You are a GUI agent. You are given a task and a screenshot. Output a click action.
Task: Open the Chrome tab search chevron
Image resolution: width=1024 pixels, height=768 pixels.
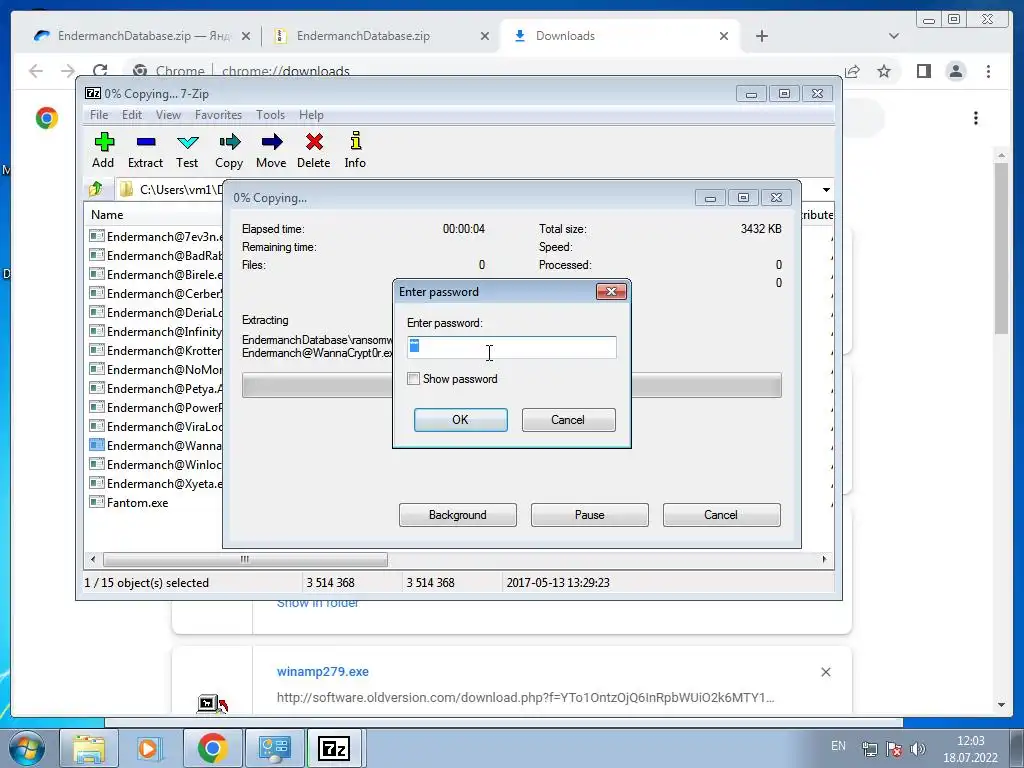coord(894,36)
